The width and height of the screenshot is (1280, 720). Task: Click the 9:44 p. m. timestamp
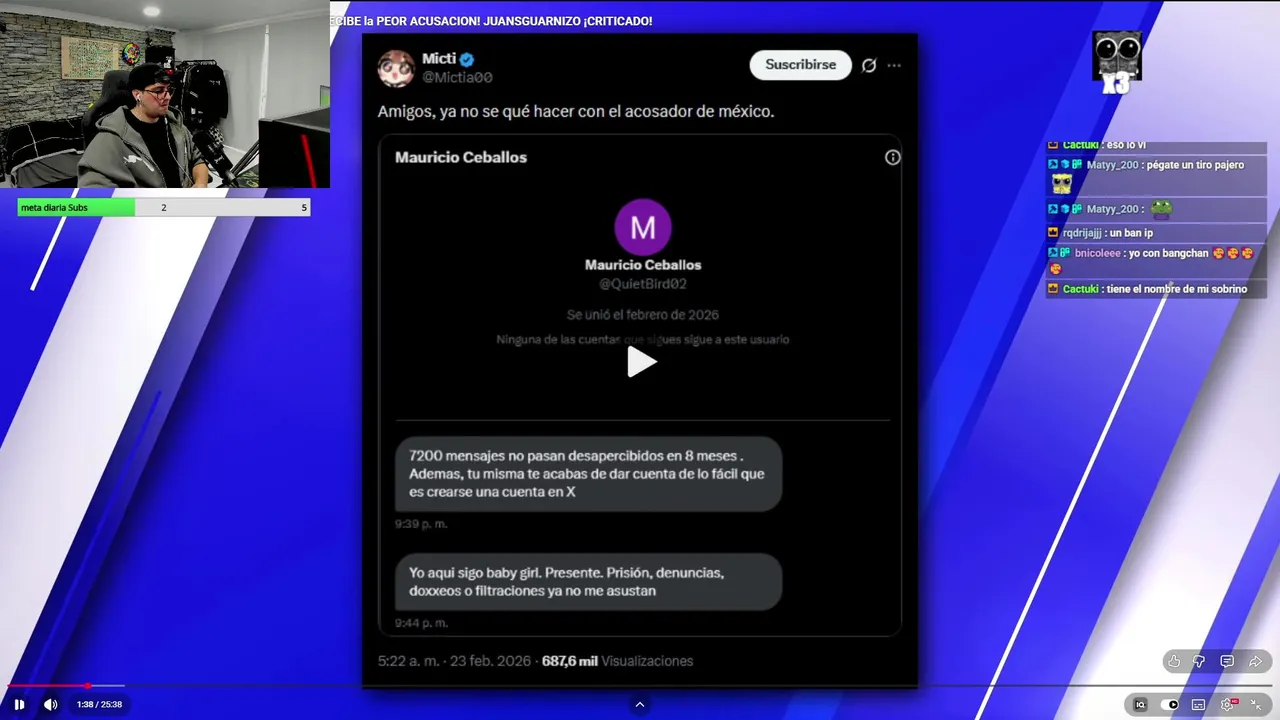[x=421, y=623]
